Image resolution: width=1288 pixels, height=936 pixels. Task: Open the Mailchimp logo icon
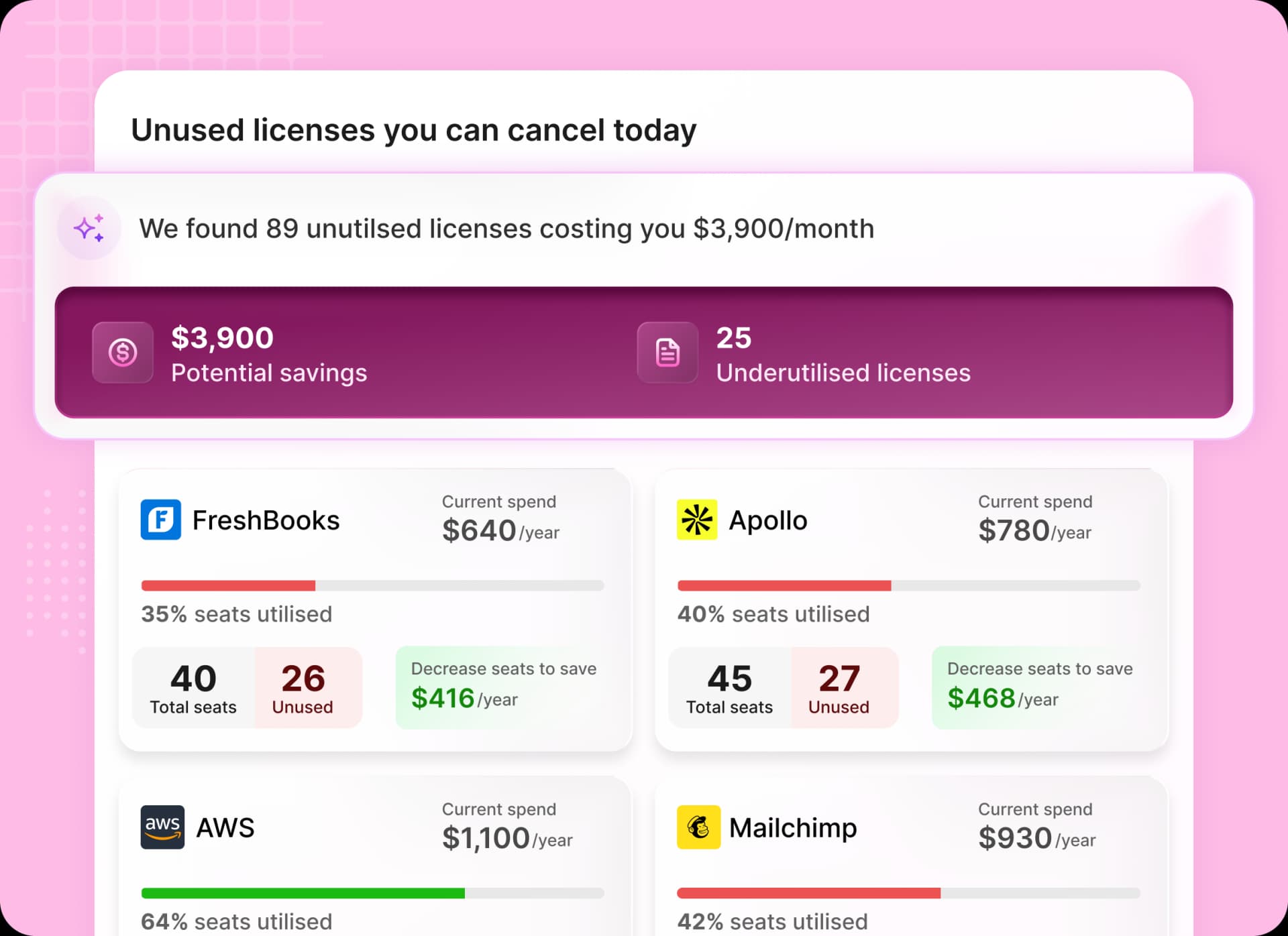698,827
